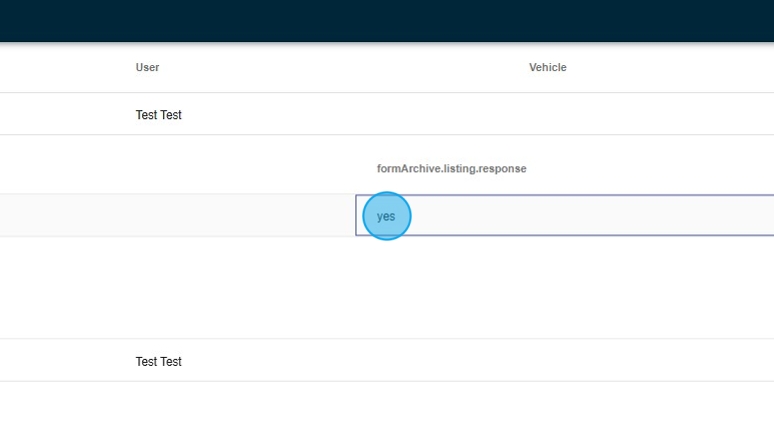Click header row space right of Vehicle
This screenshot has width=774, height=434.
point(680,68)
